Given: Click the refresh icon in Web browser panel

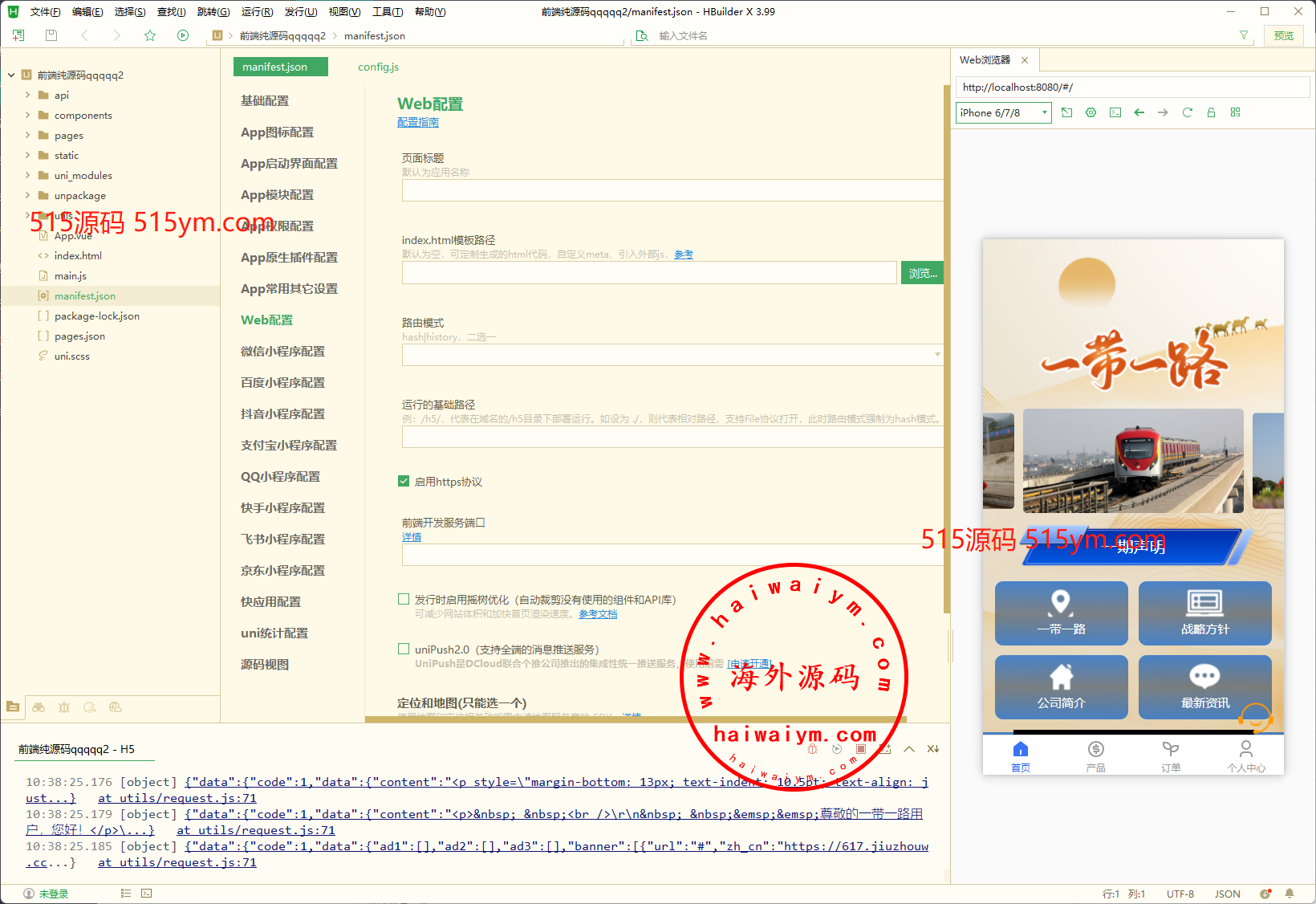Looking at the screenshot, I should [1187, 112].
